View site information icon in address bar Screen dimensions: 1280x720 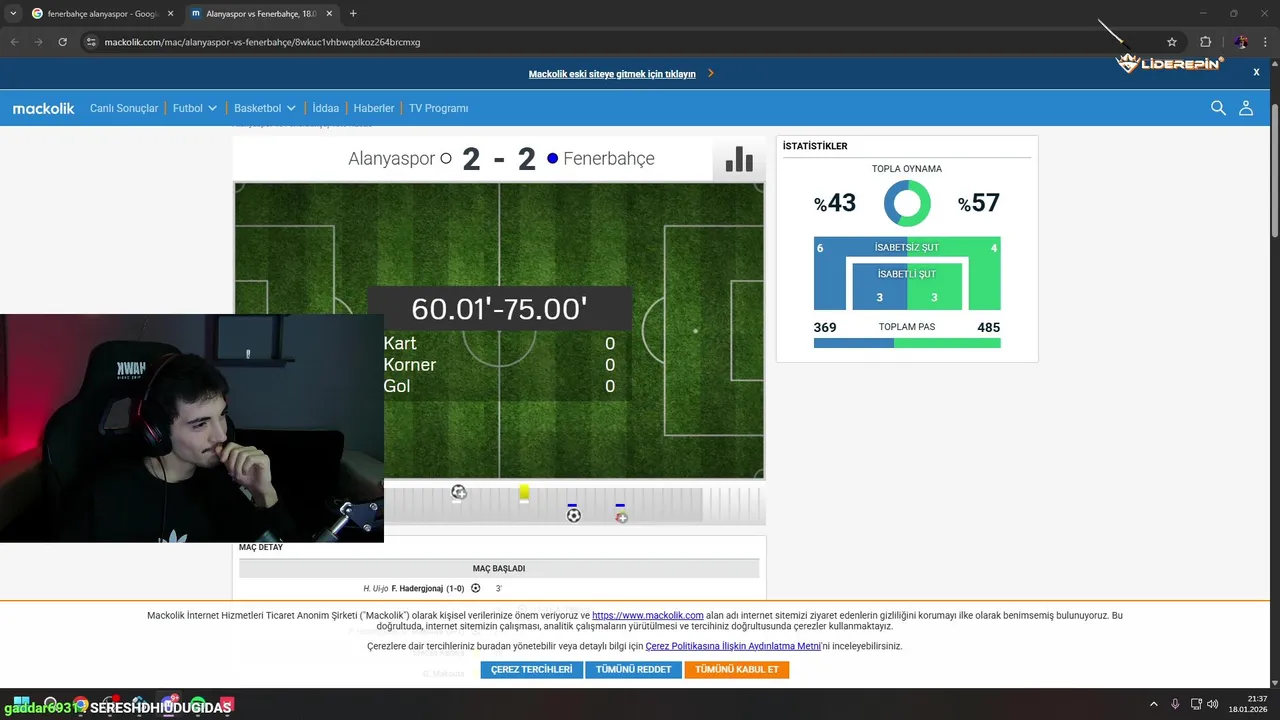(91, 42)
